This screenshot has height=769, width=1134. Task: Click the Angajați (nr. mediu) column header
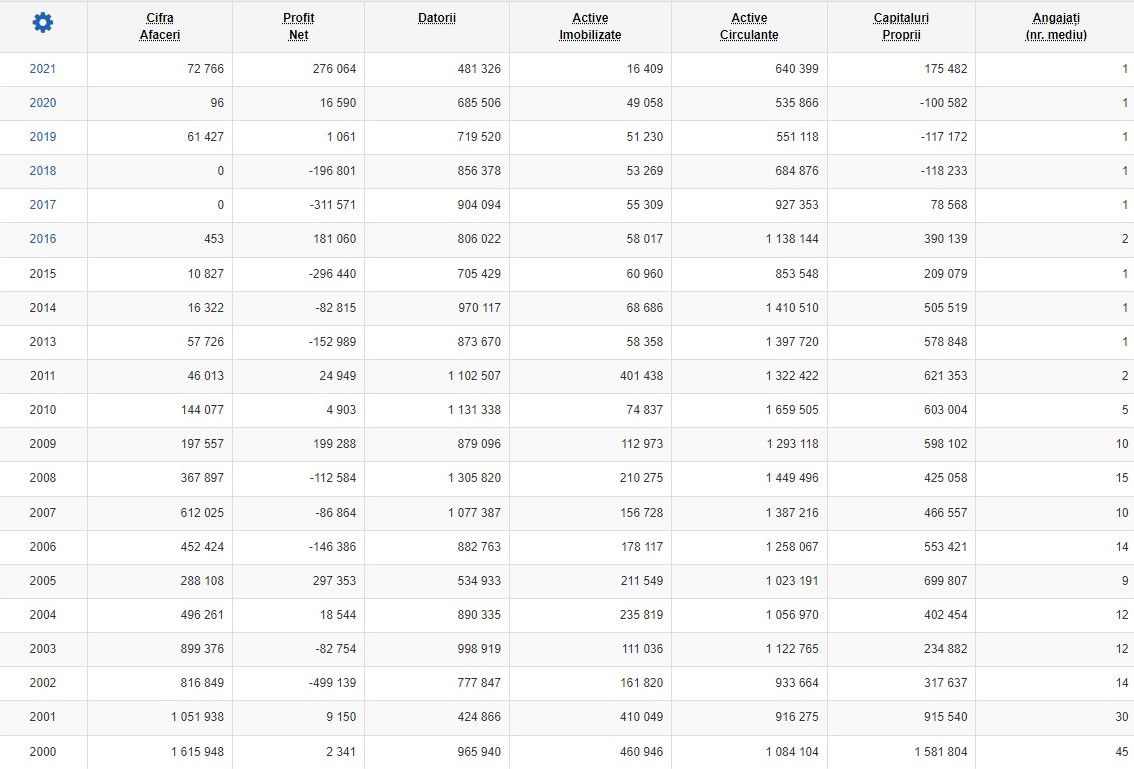1056,26
